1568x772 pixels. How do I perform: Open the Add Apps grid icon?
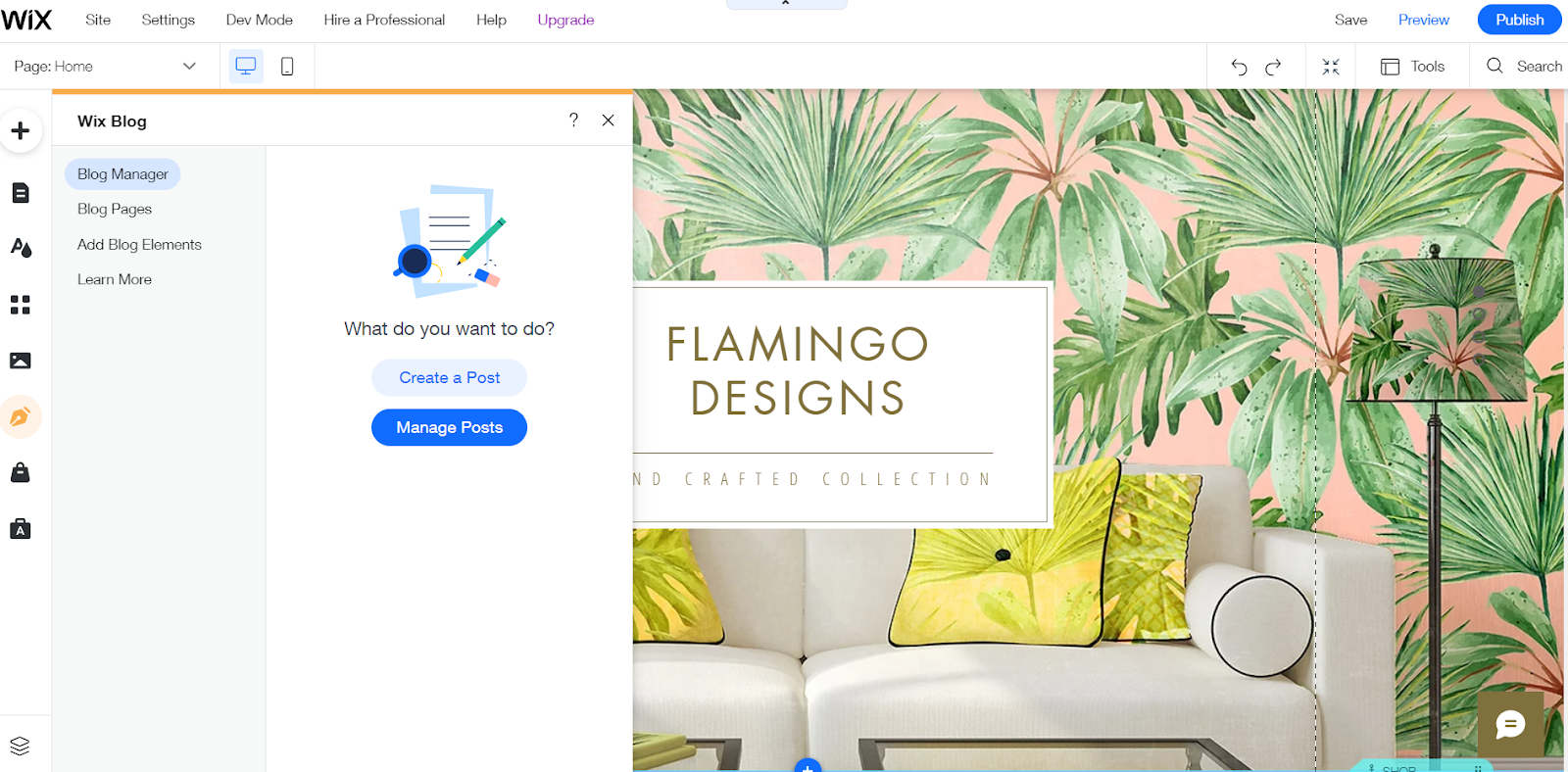point(21,305)
